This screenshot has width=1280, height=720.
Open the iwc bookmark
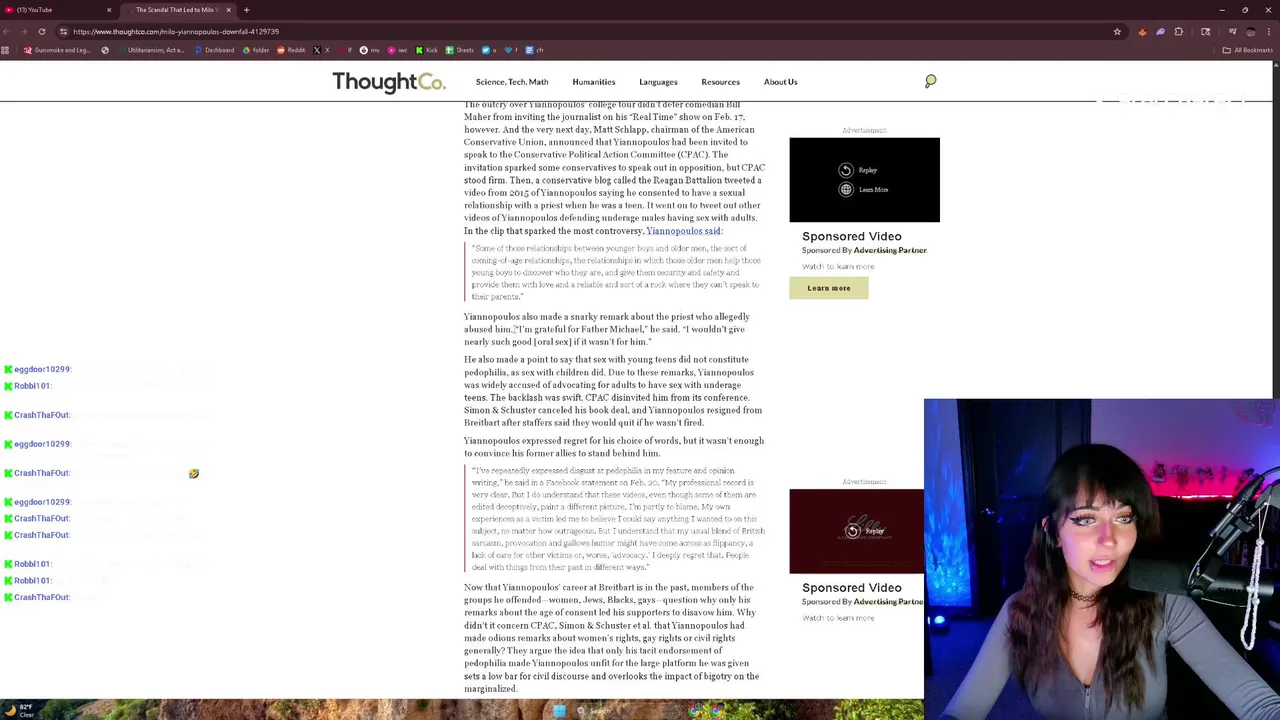pos(398,50)
